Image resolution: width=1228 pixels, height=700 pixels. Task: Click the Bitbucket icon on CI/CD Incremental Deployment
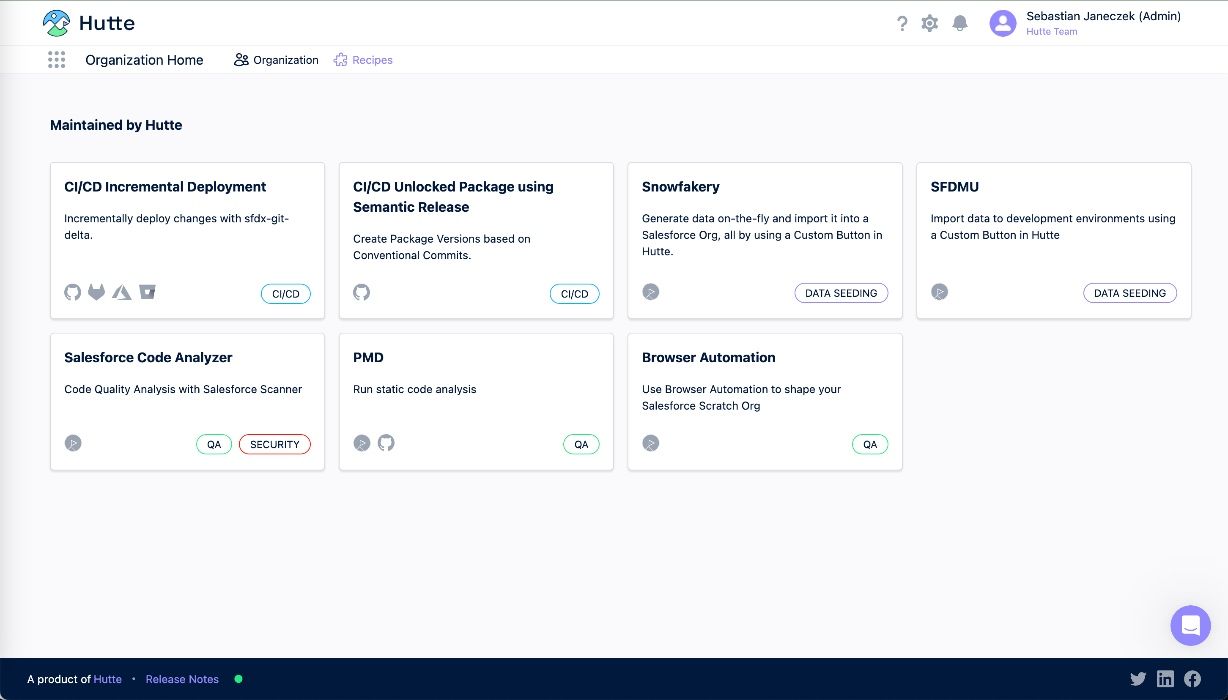[147, 292]
